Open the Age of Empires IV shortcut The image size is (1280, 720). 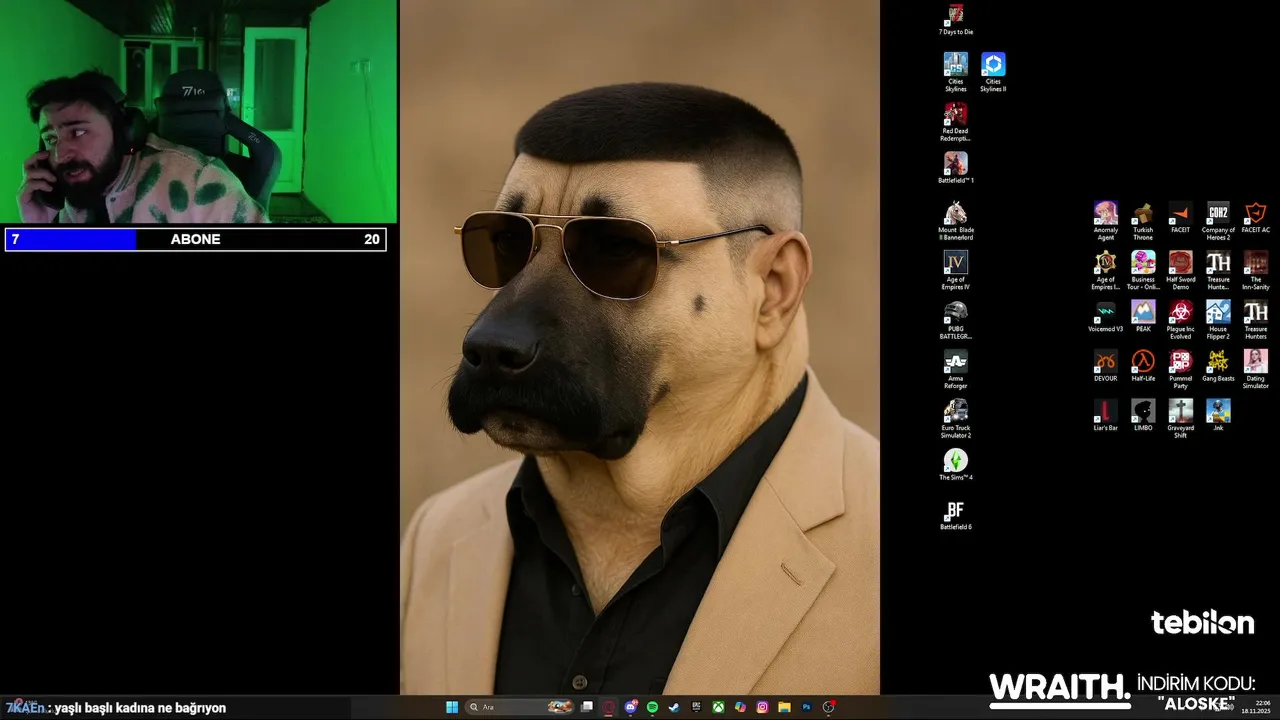[956, 270]
